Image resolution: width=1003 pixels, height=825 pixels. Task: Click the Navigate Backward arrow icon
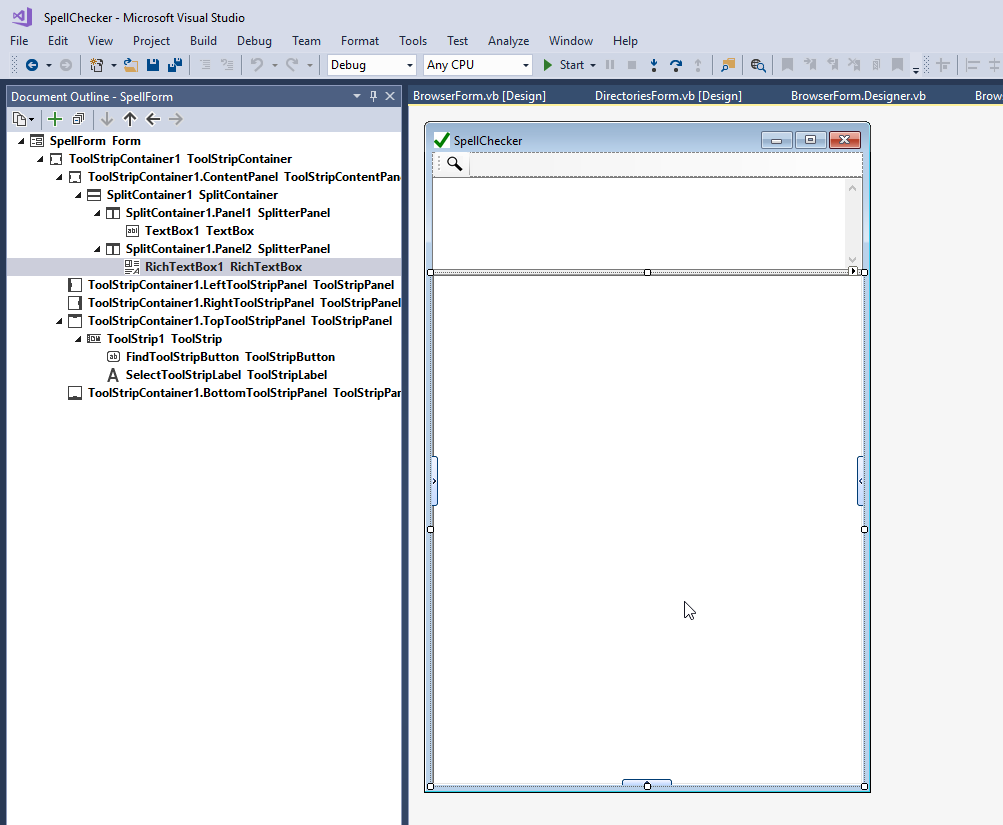click(x=31, y=65)
